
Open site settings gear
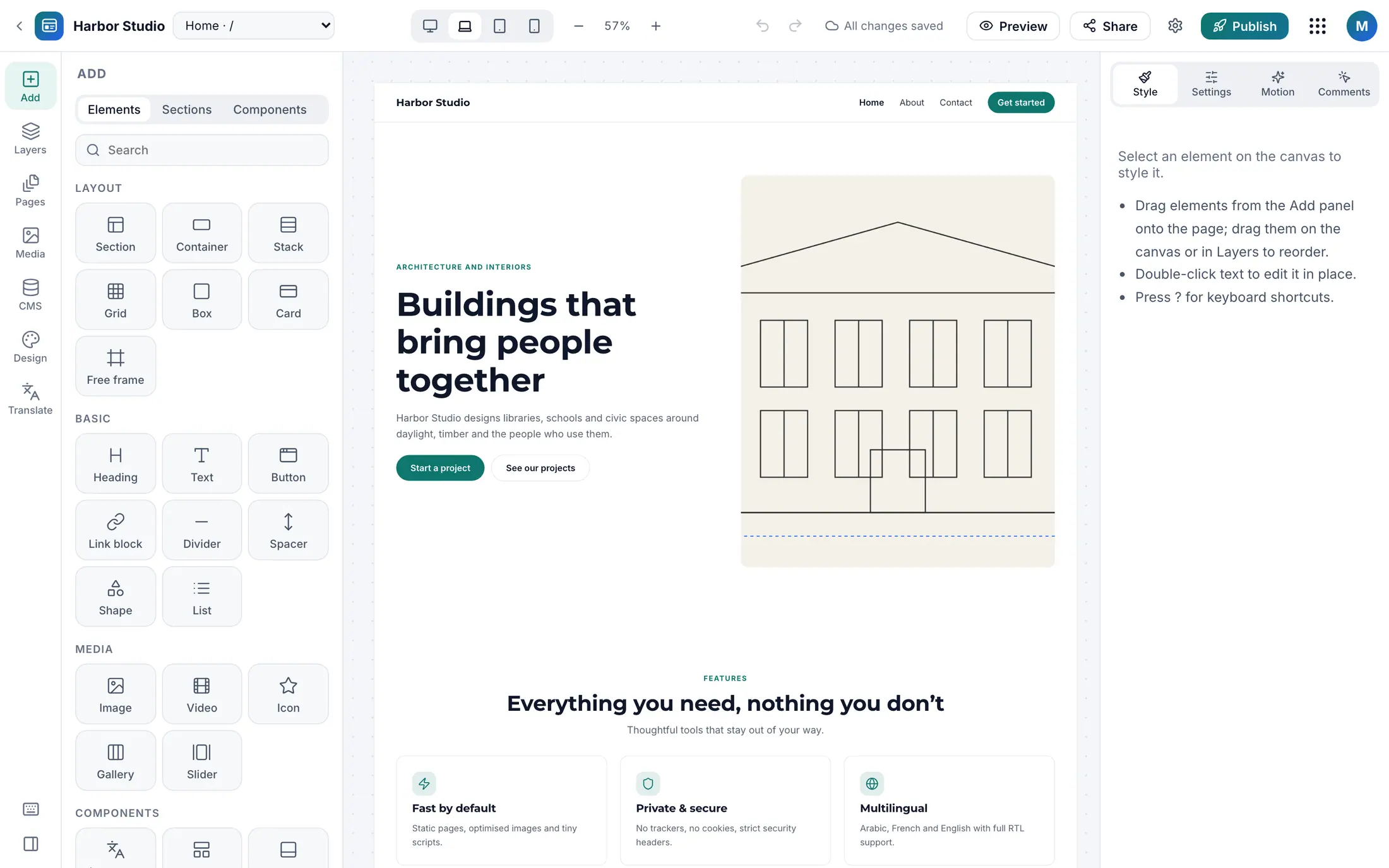(x=1175, y=26)
